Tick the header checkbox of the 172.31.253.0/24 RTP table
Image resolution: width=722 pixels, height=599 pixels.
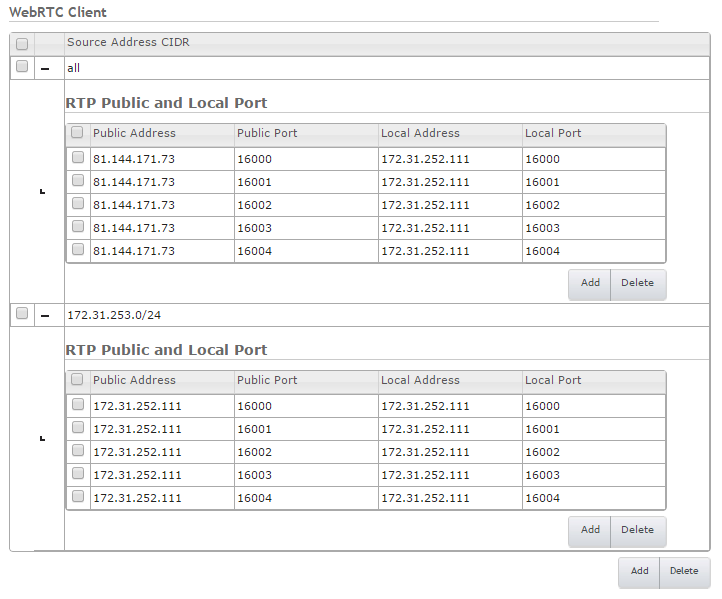77,379
